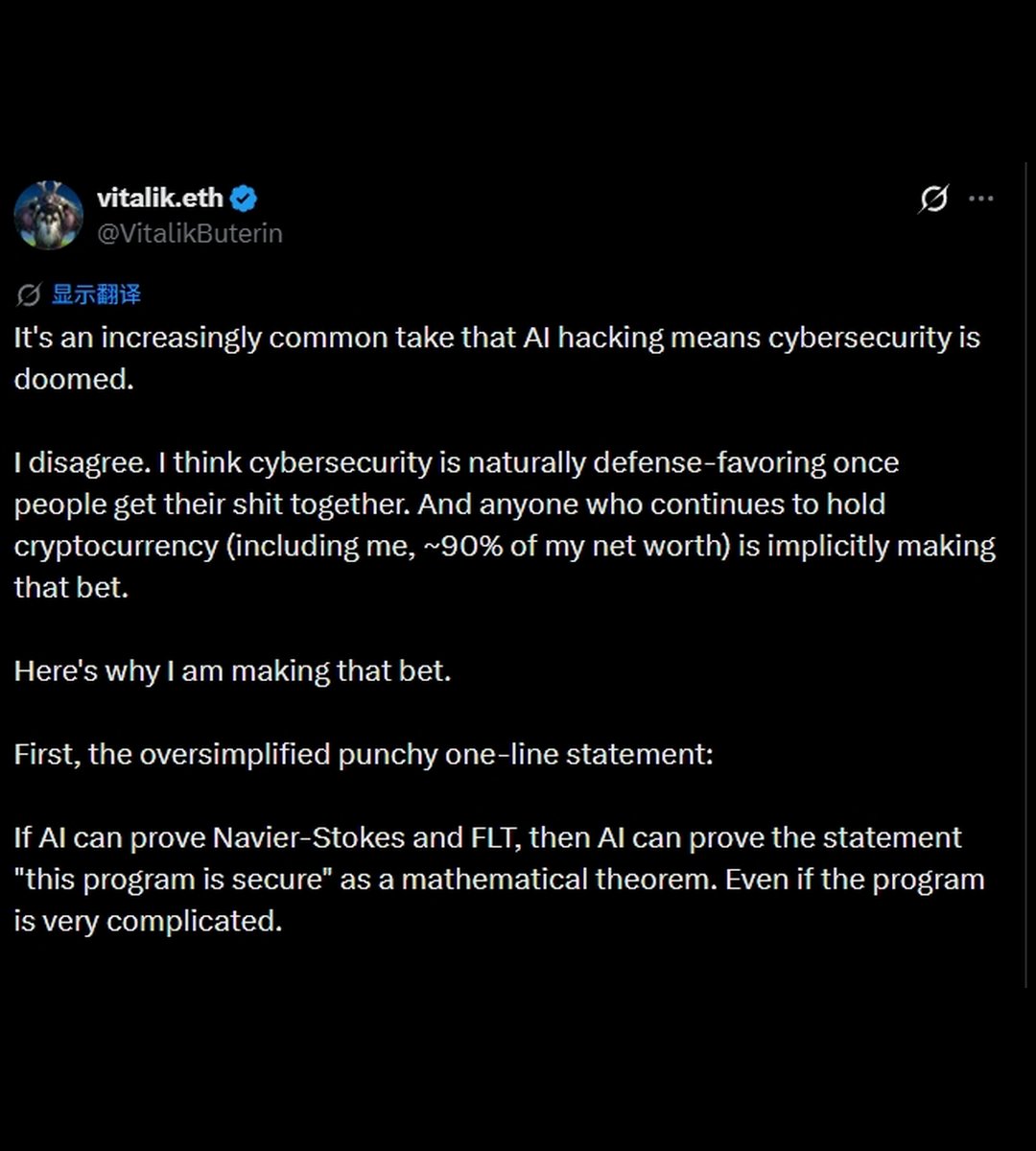1036x1151 pixels.
Task: Open vitalik.eth profile avatar picture
Action: [x=48, y=215]
